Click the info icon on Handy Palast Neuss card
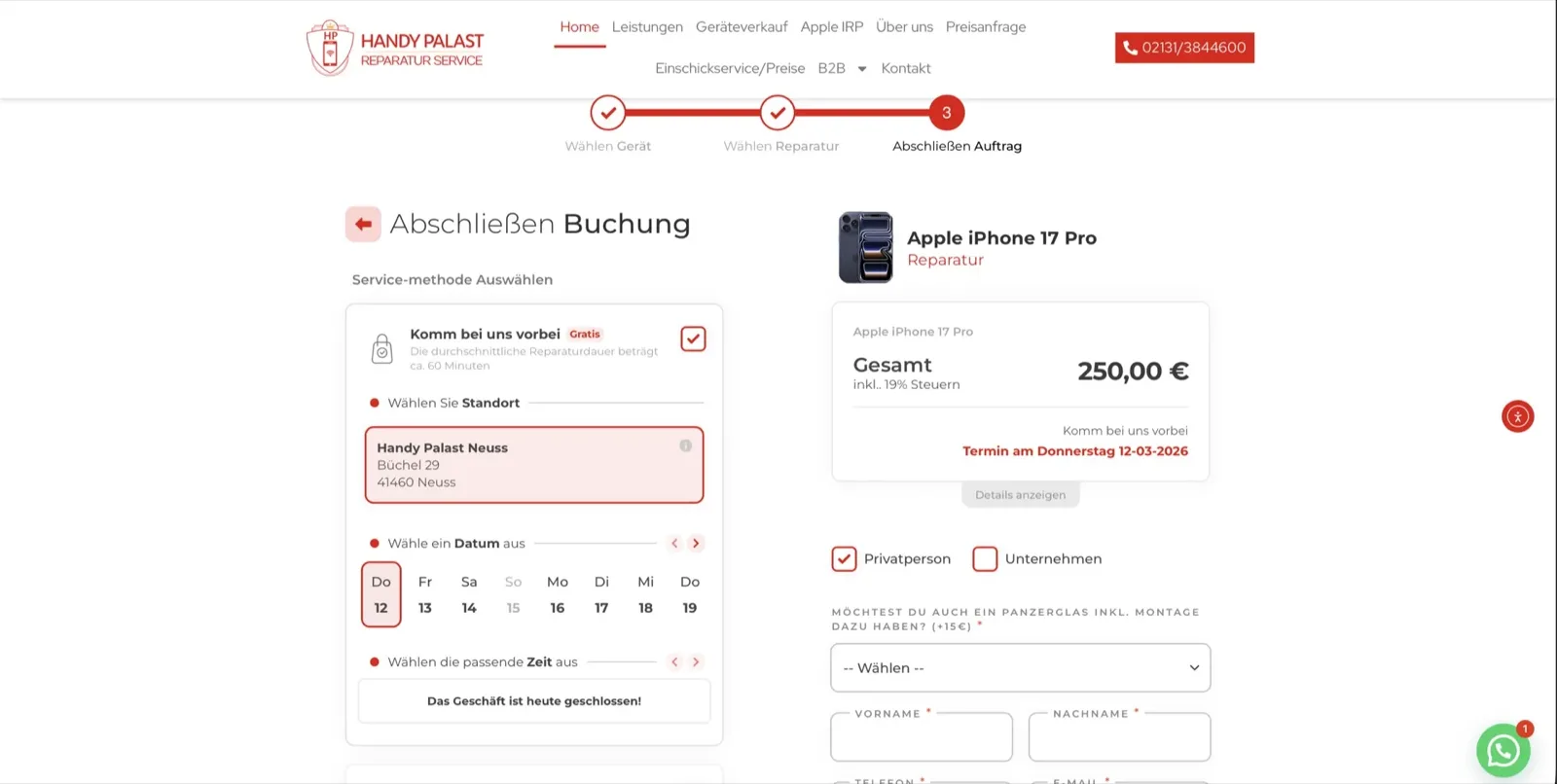 pyautogui.click(x=685, y=445)
